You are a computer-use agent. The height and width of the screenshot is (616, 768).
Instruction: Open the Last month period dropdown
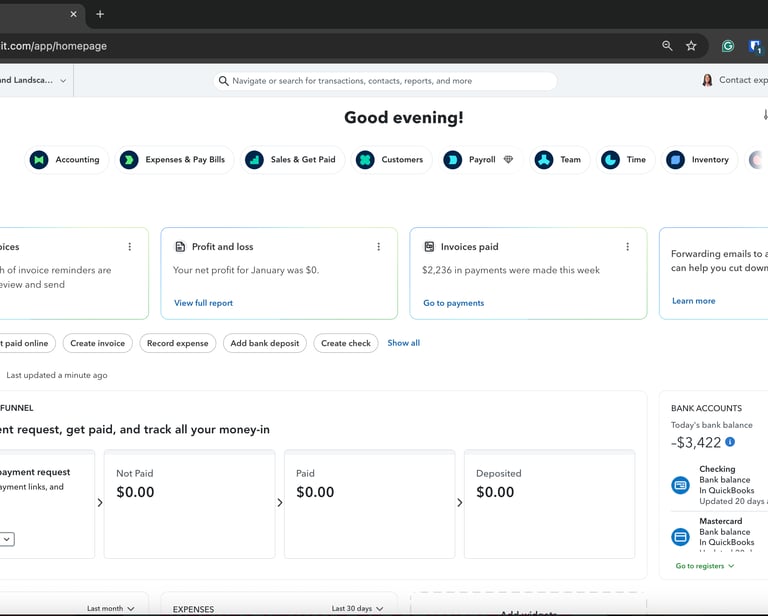[x=110, y=608]
